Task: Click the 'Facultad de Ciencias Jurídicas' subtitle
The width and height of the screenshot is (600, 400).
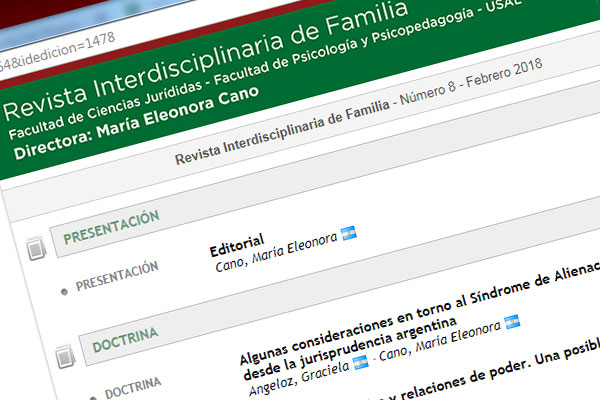Action: (105, 110)
